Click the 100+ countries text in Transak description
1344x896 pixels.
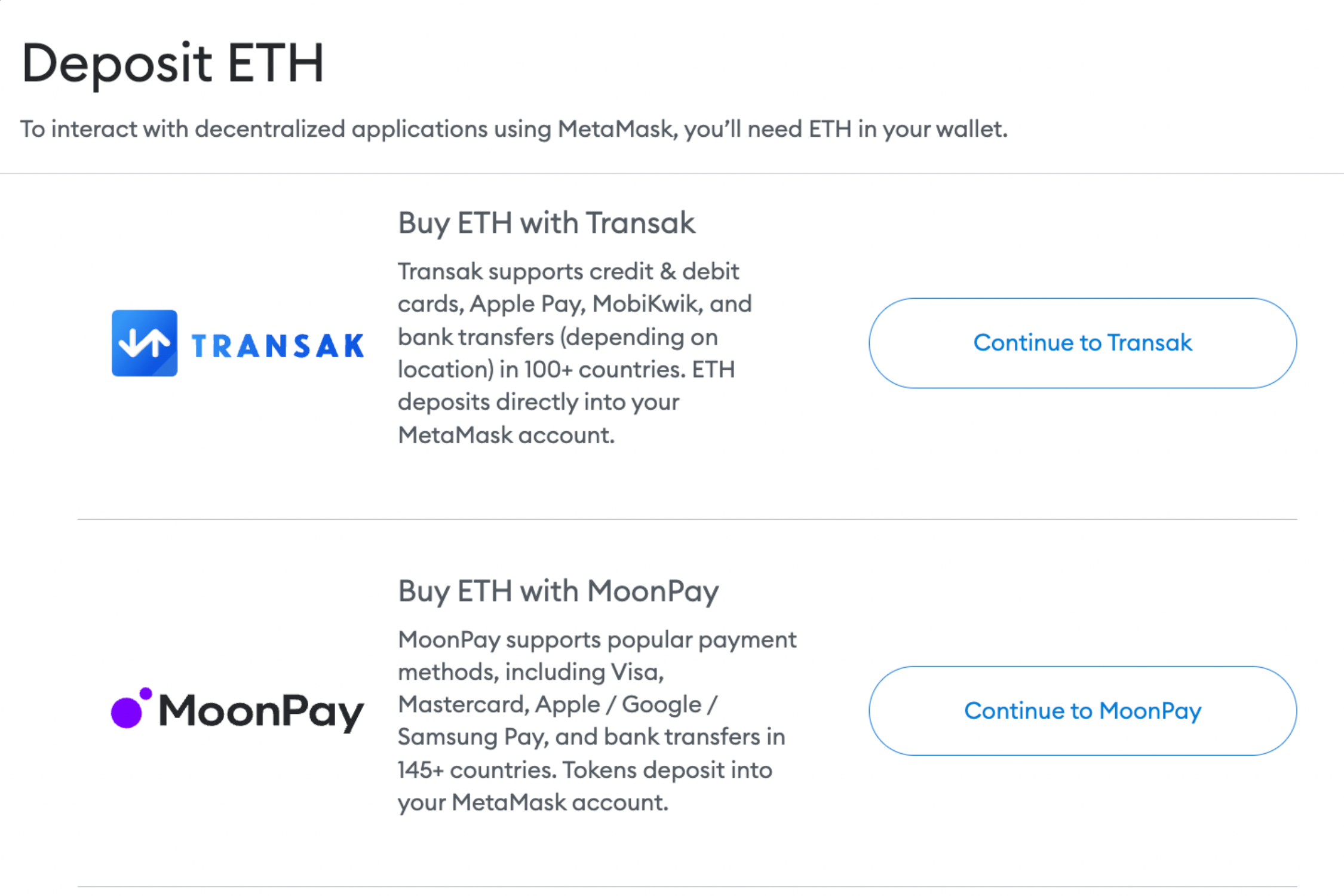(605, 370)
